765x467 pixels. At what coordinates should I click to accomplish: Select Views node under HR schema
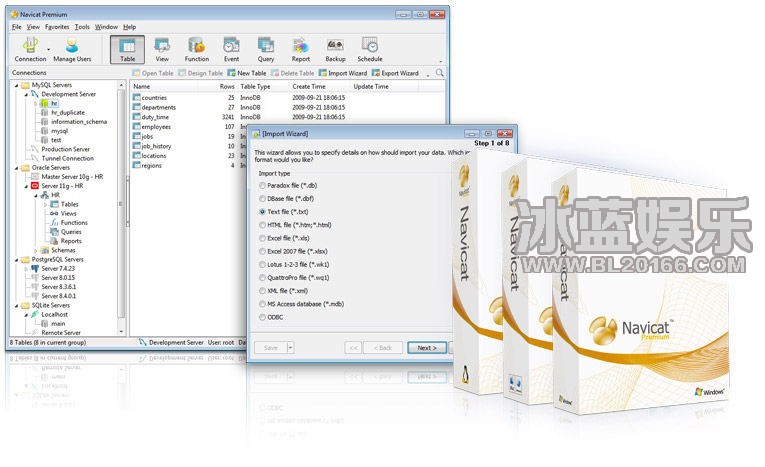pos(63,214)
